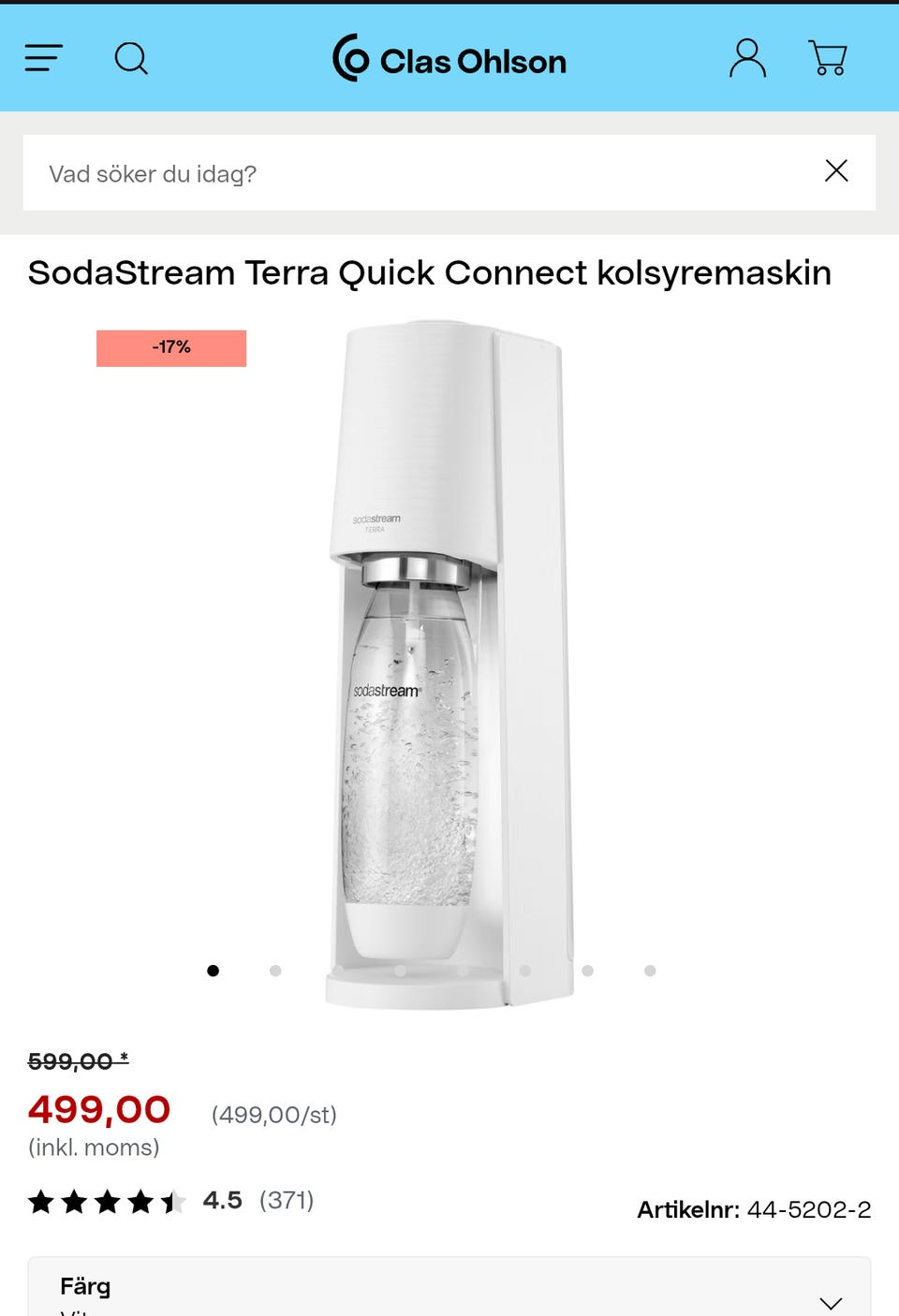
Task: Click the 4.5 rating score
Action: coord(223,1200)
